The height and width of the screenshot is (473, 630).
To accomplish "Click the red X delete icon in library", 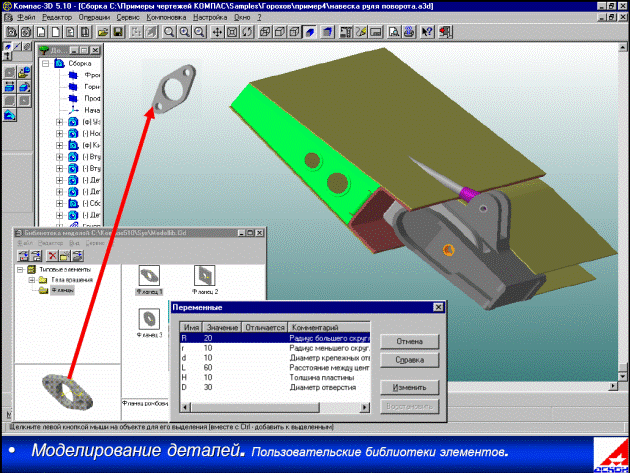I will (52, 256).
